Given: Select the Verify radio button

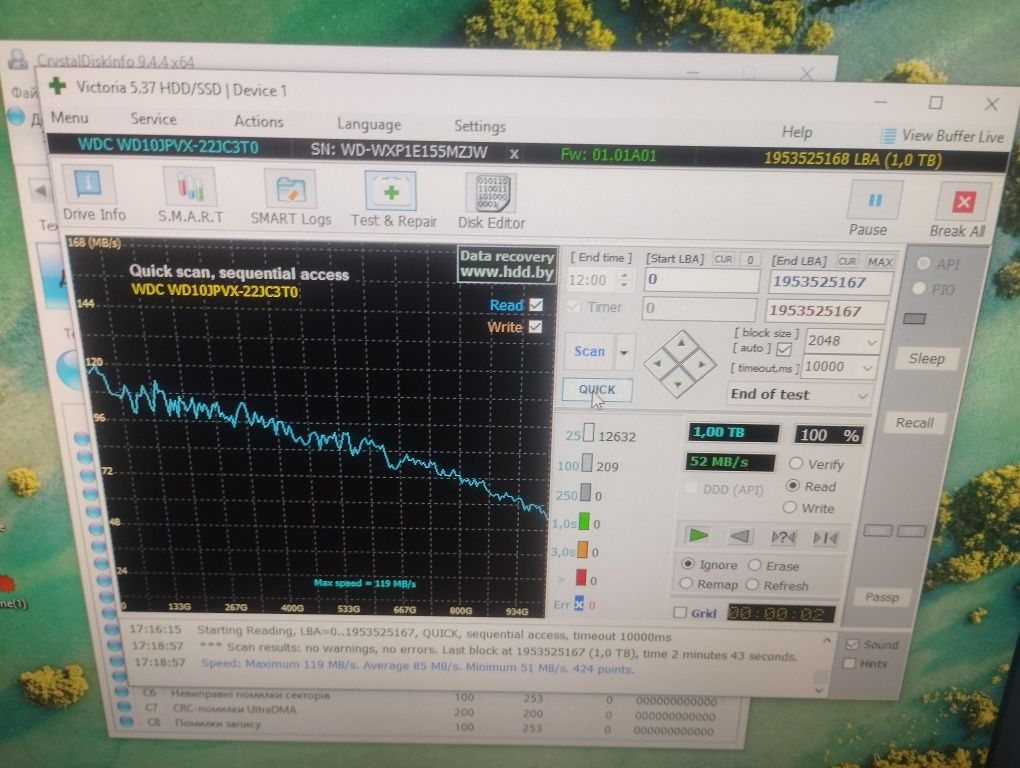Looking at the screenshot, I should (795, 463).
